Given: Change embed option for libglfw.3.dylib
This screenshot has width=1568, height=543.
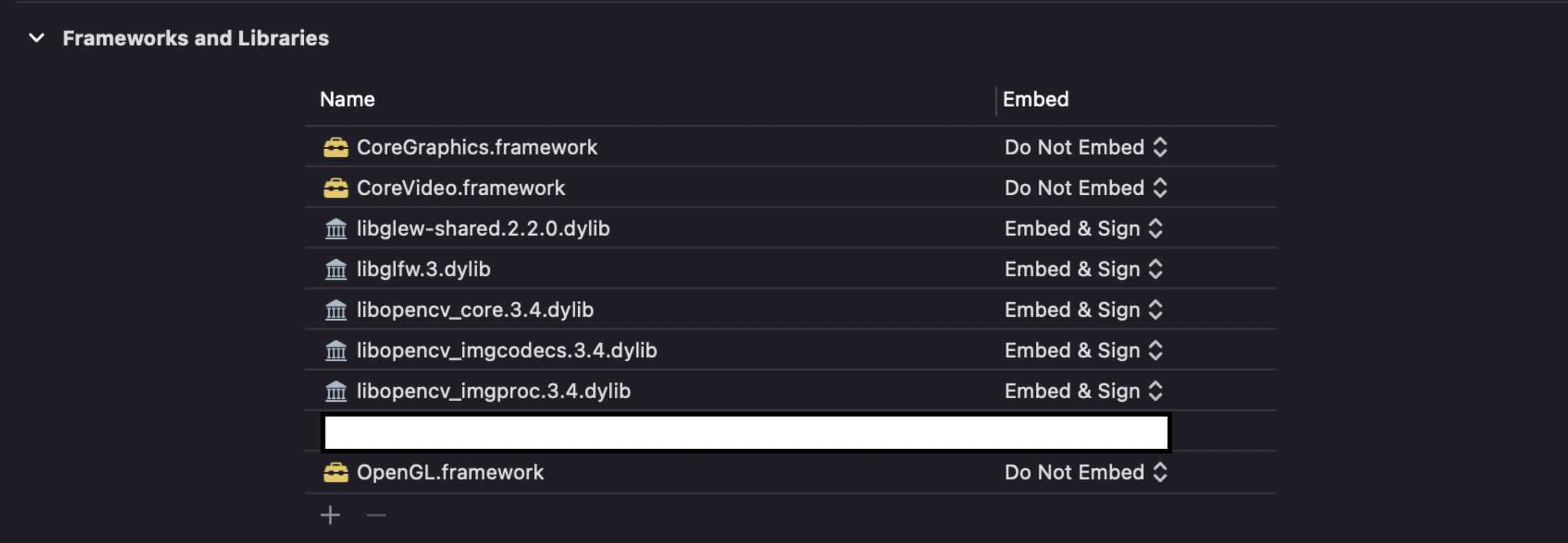Looking at the screenshot, I should (1083, 269).
